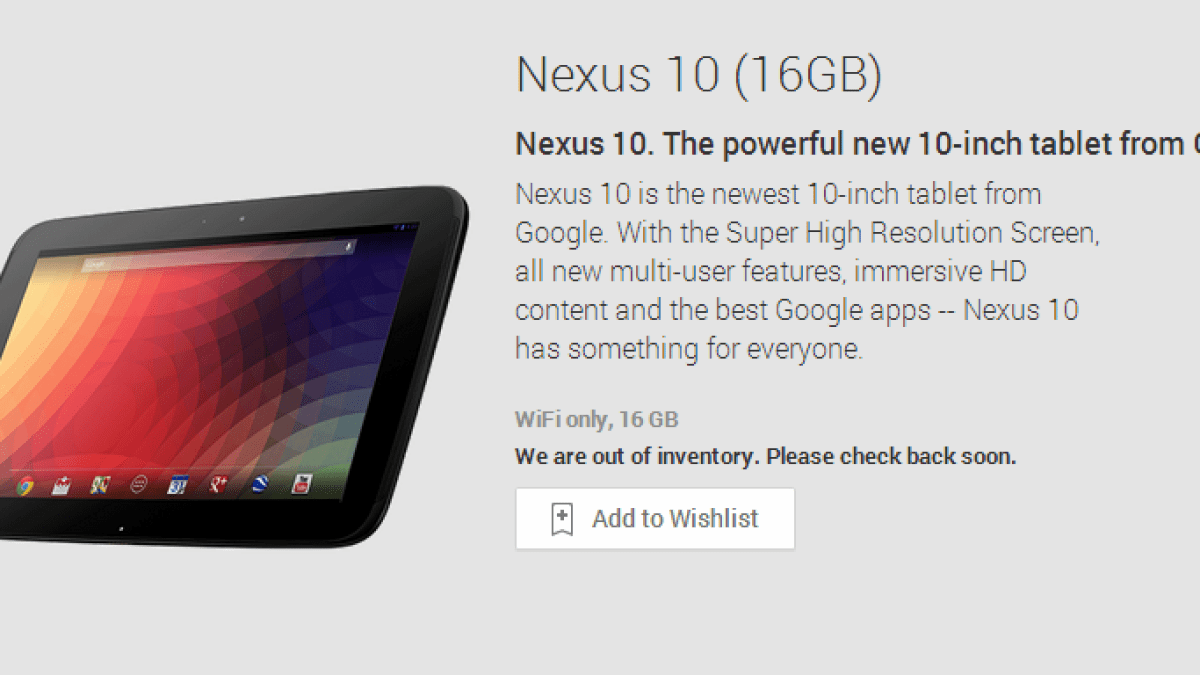The width and height of the screenshot is (1200, 675).
Task: Add the Nexus 10 to Wishlist
Action: [x=655, y=519]
